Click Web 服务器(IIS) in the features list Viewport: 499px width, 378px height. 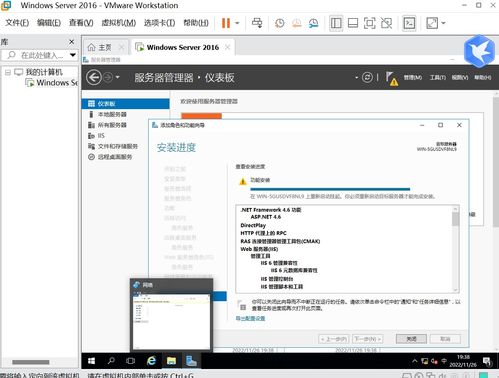coord(259,249)
